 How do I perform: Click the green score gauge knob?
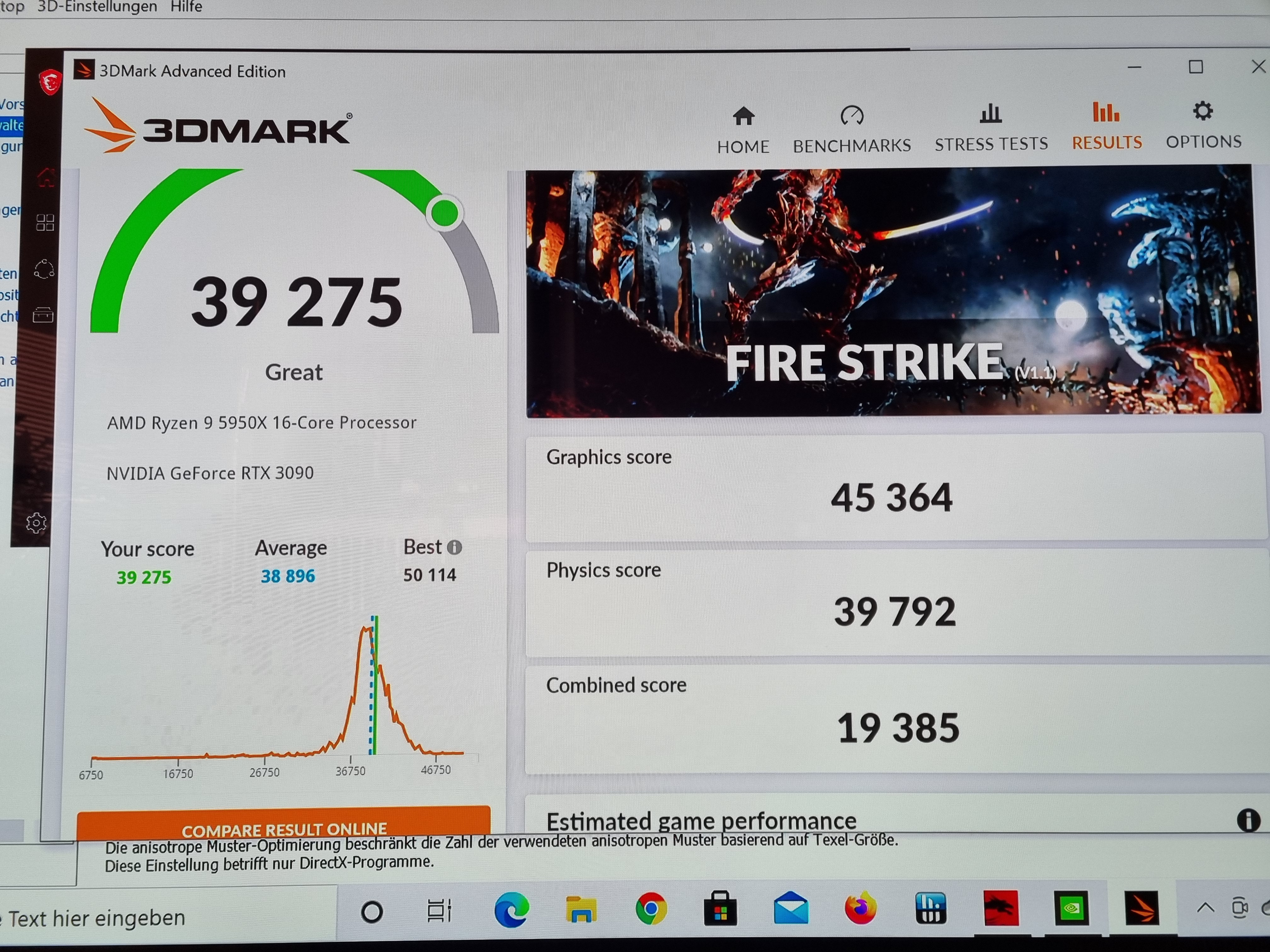(x=444, y=213)
